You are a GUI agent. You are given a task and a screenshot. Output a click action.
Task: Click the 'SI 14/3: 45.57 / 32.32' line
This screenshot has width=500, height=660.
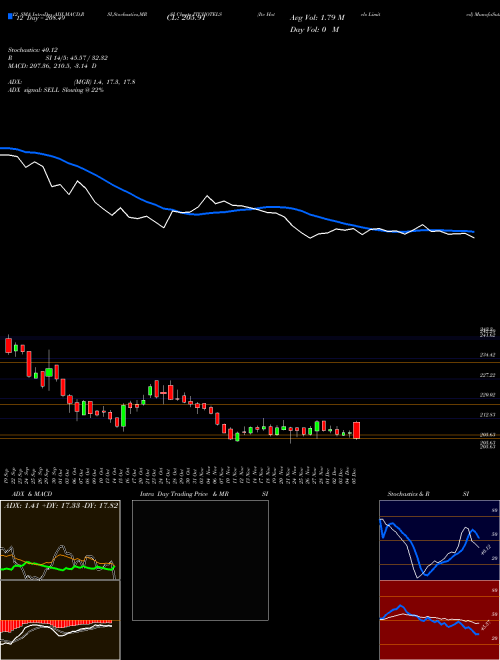[77, 58]
